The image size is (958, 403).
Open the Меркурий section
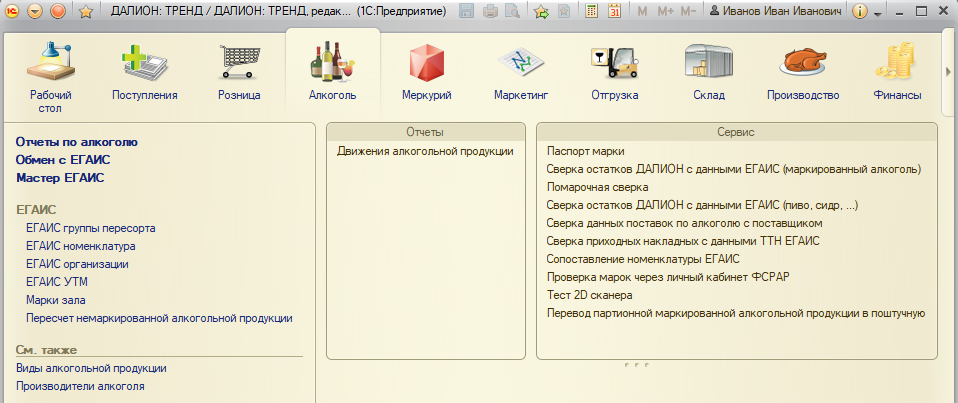click(x=427, y=70)
